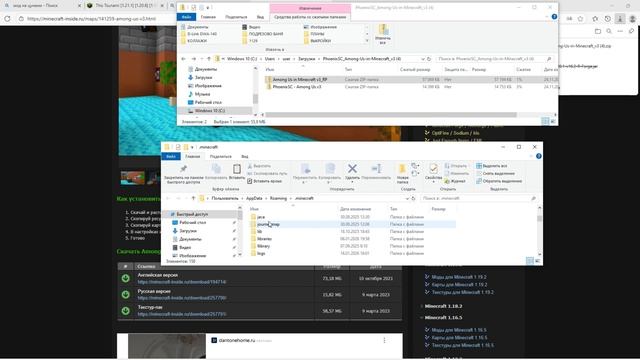640x360 pixels.
Task: Click the green download icon for the Russian version
Action: [126, 294]
